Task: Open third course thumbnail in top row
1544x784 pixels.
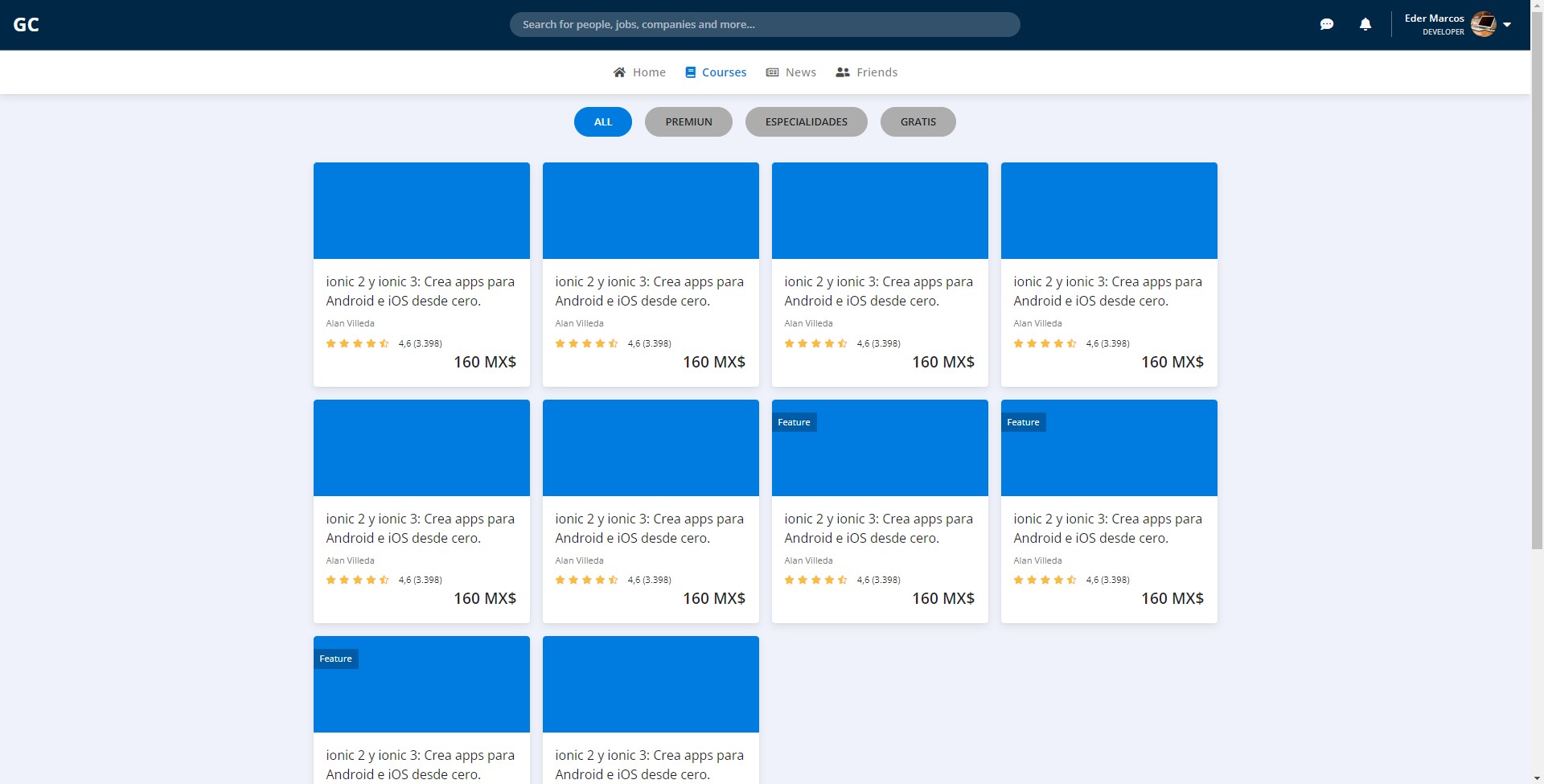Action: pyautogui.click(x=880, y=211)
